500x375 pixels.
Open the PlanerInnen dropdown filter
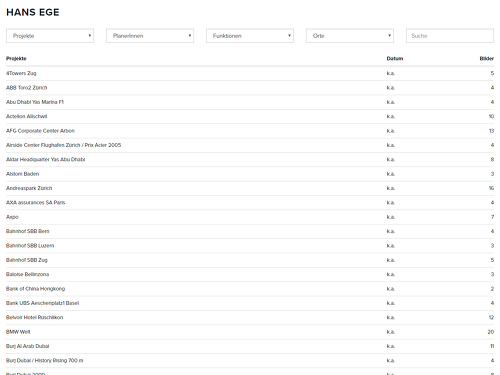150,36
